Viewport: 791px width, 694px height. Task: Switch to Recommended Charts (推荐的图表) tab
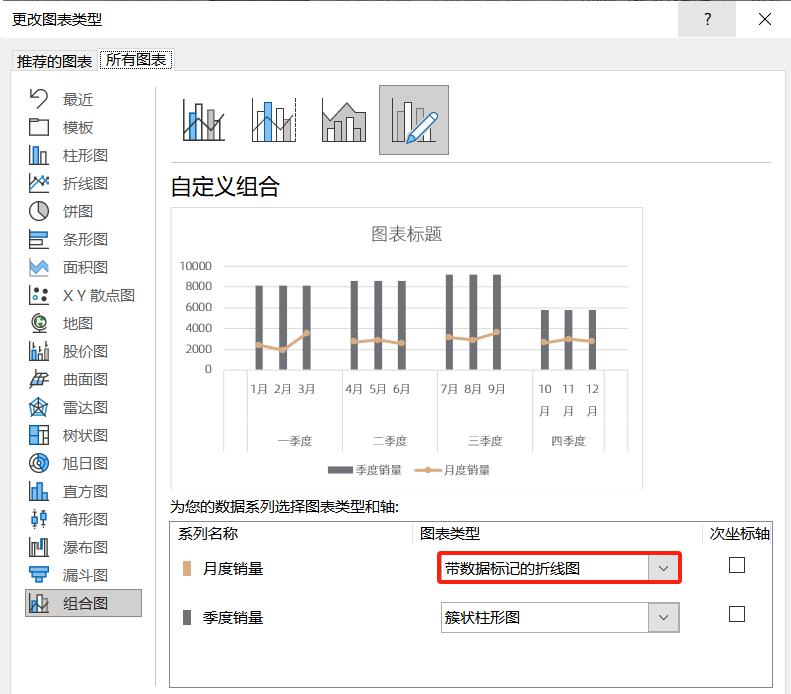tap(54, 61)
